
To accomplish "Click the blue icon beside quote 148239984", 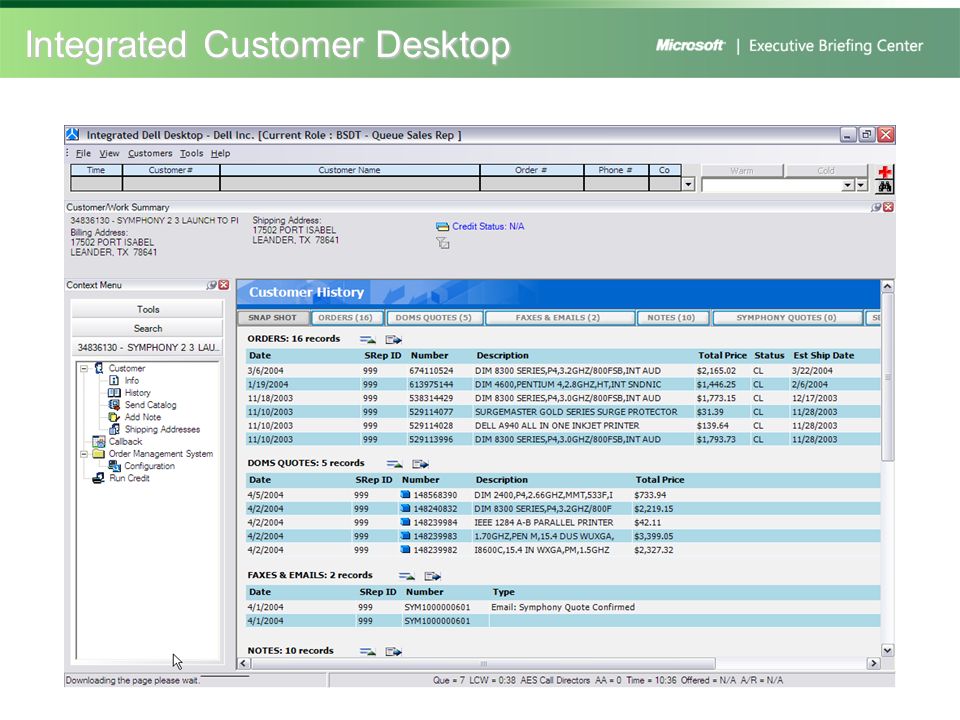I will pyautogui.click(x=405, y=522).
